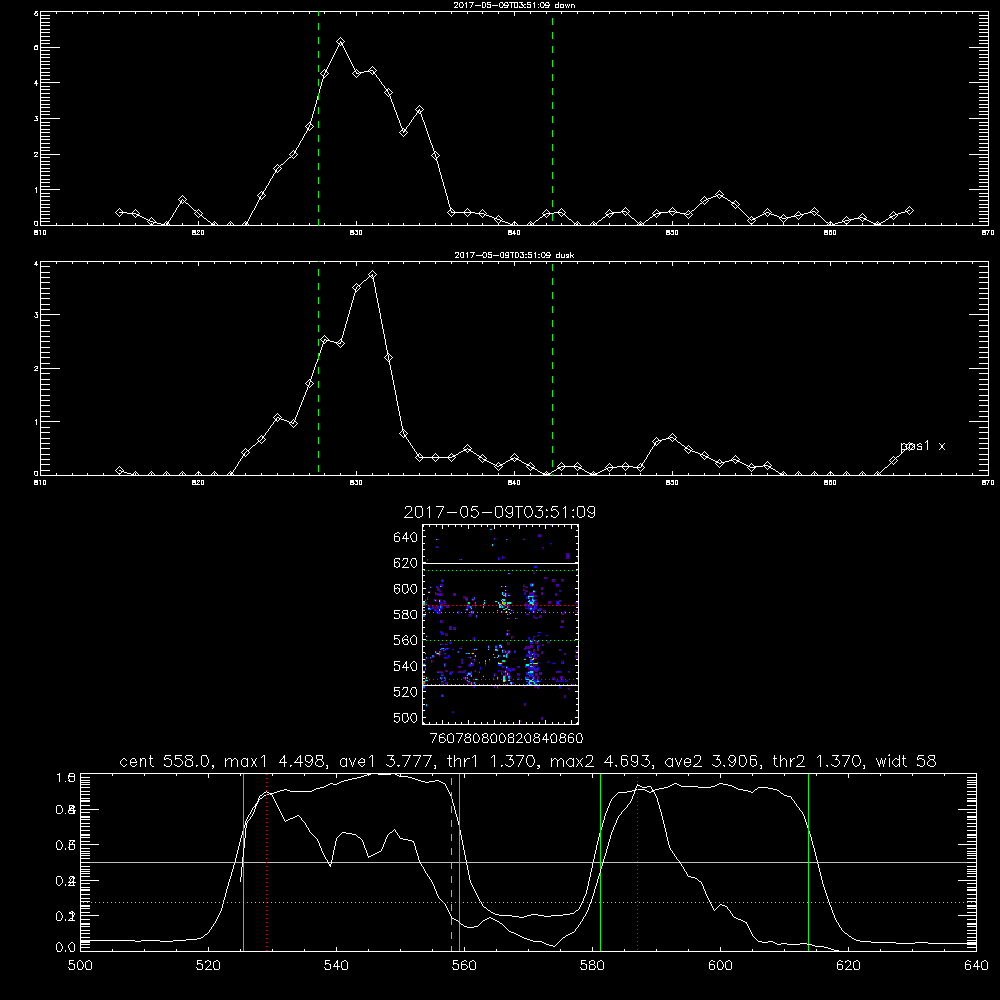
Task: Click the dusk plot title text
Action: 514,255
